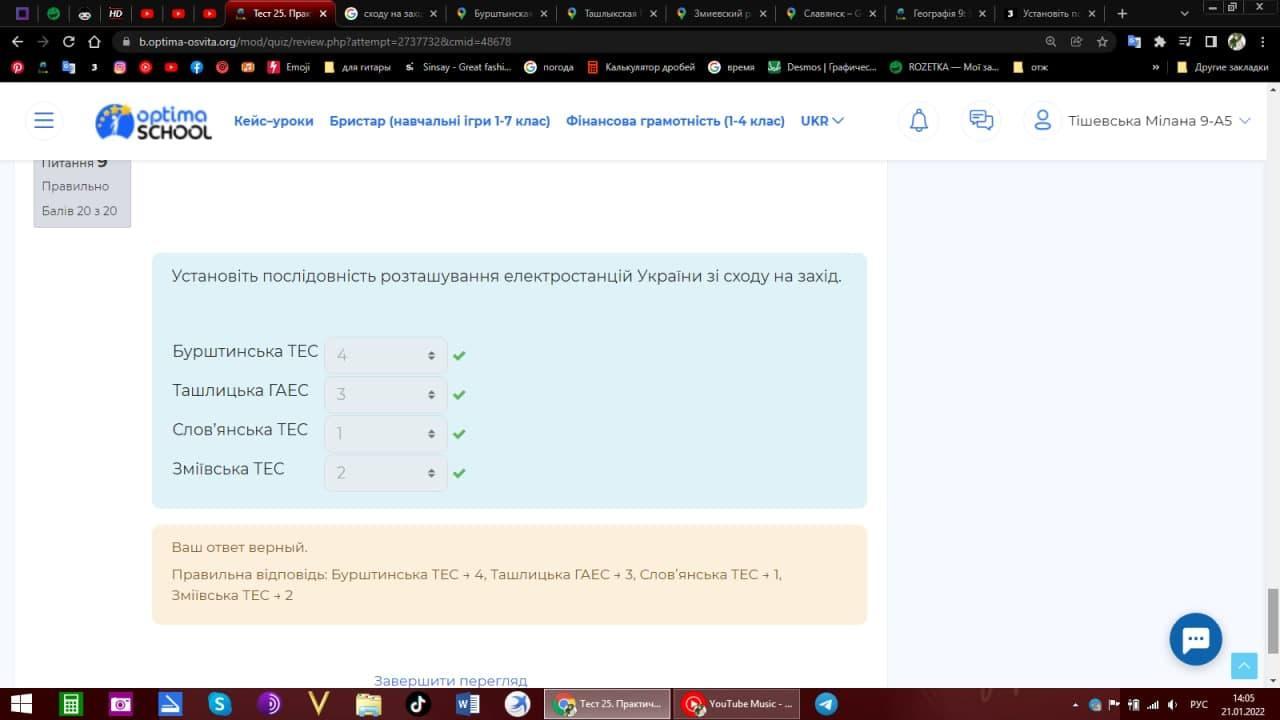Show hidden bookmarks with the chevron

(1156, 67)
